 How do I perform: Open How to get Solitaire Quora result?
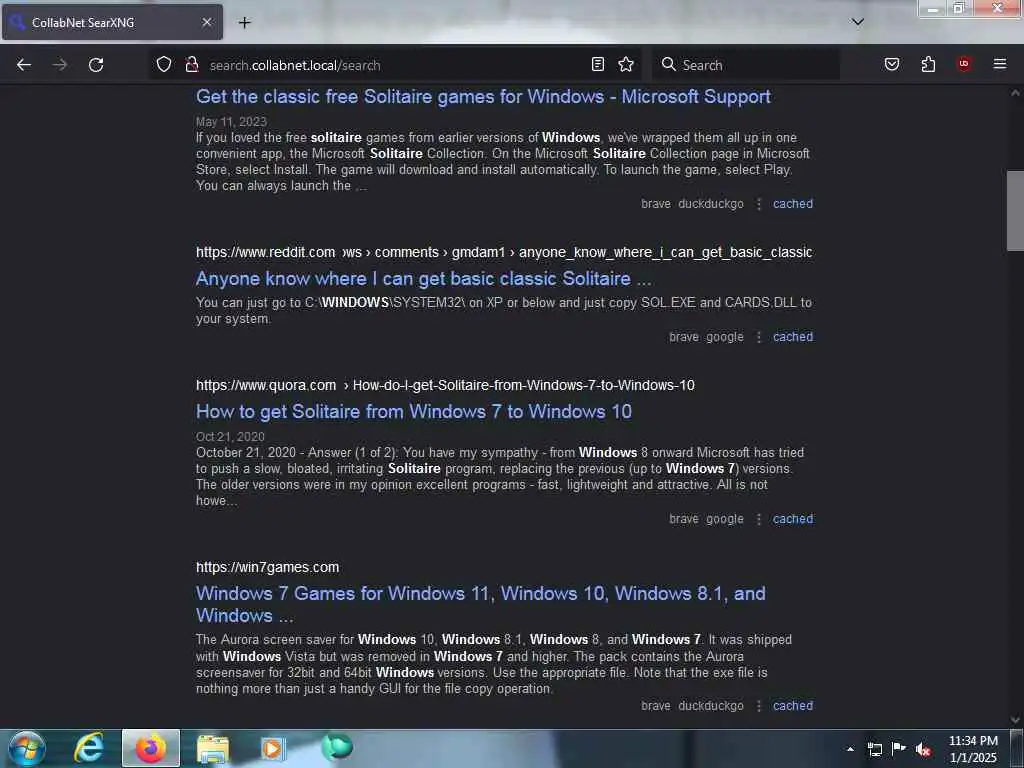(x=413, y=411)
